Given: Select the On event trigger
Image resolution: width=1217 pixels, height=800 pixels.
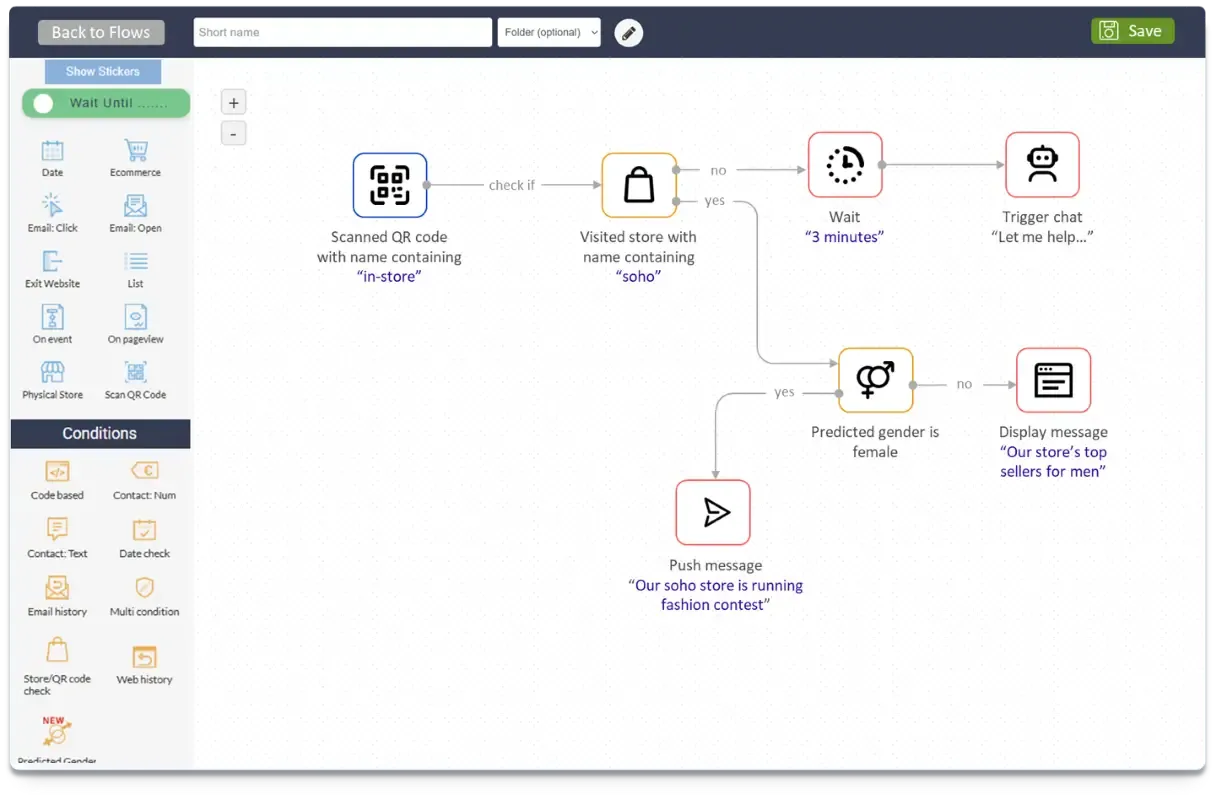Looking at the screenshot, I should pyautogui.click(x=53, y=317).
